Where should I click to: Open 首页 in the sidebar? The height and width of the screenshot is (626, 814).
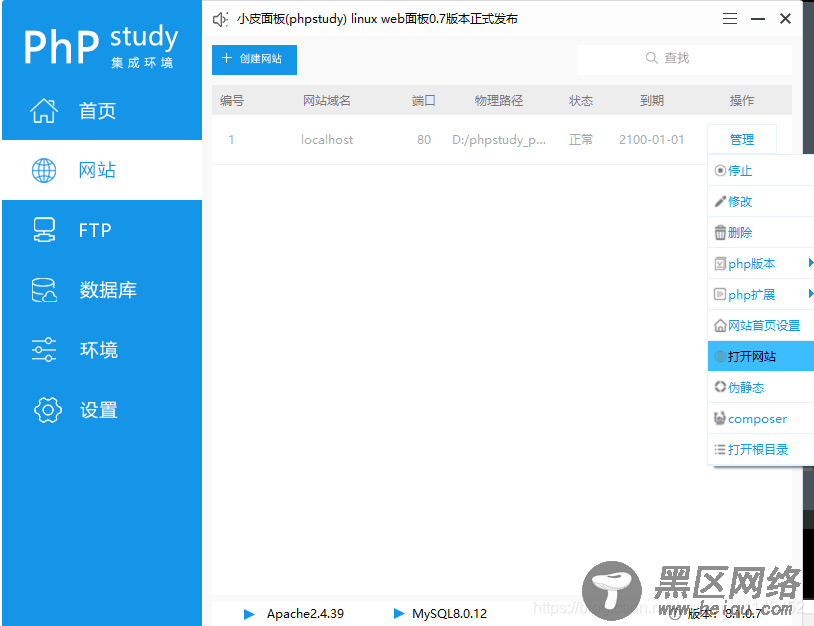point(102,111)
